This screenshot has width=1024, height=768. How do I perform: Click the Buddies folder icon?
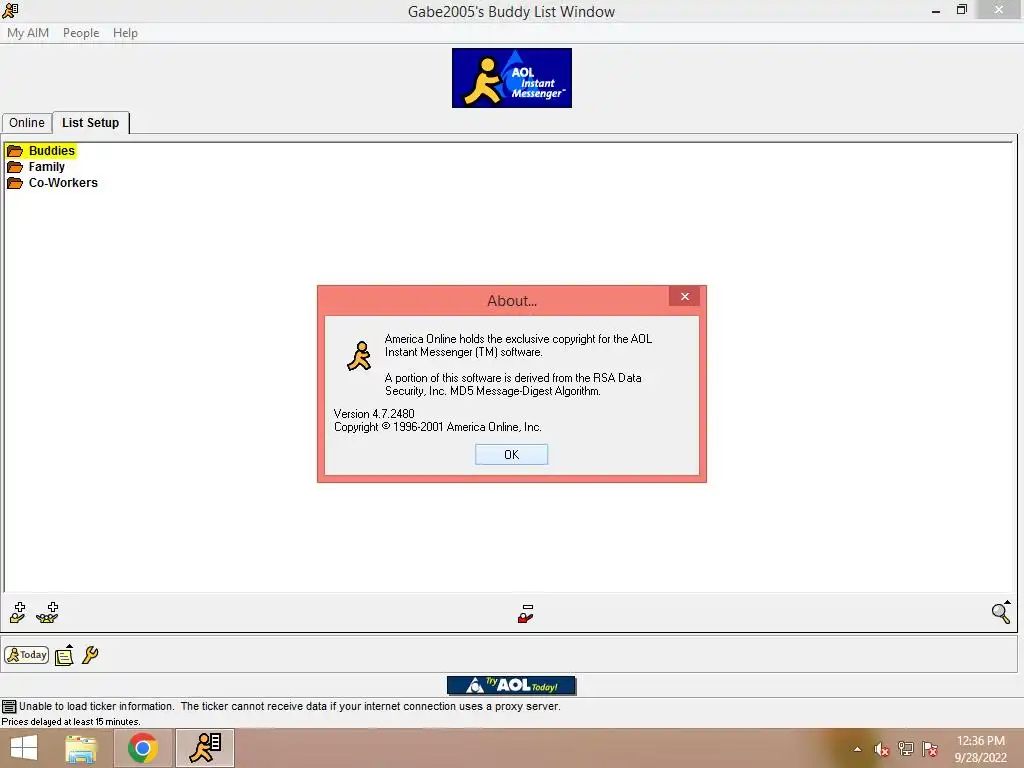pos(15,151)
